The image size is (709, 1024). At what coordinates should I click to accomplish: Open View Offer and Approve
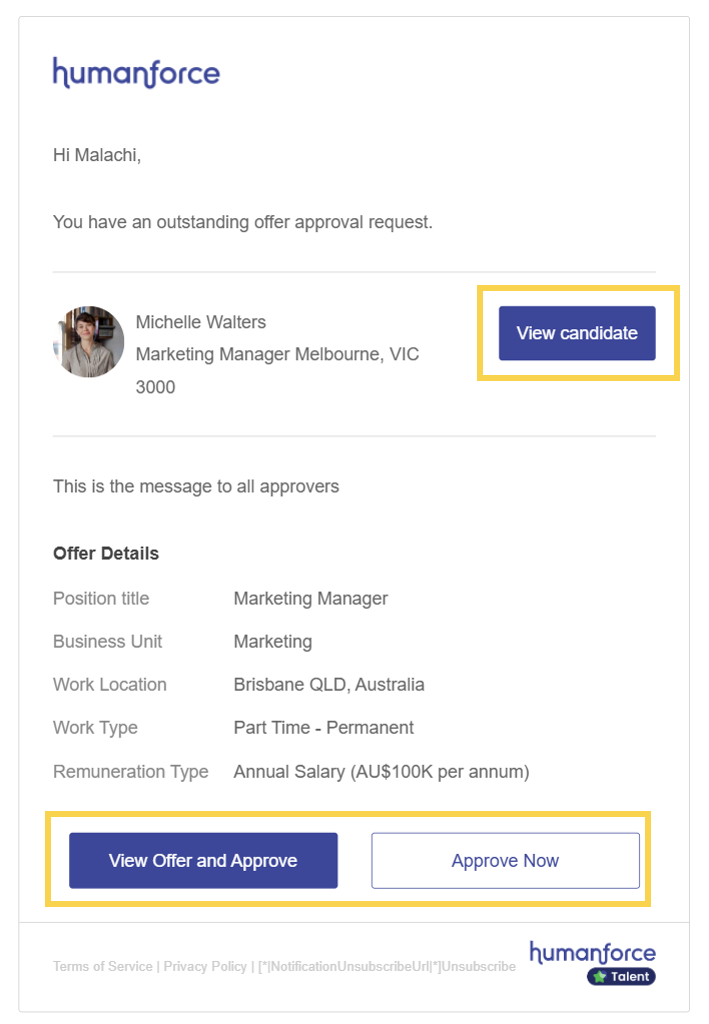pyautogui.click(x=203, y=861)
